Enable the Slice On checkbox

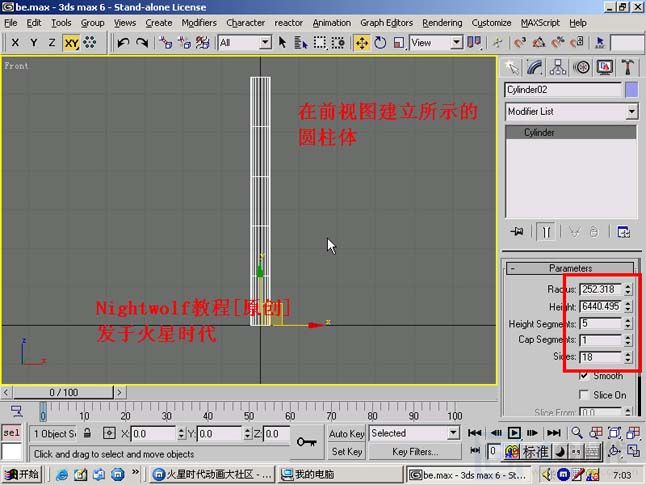(583, 395)
